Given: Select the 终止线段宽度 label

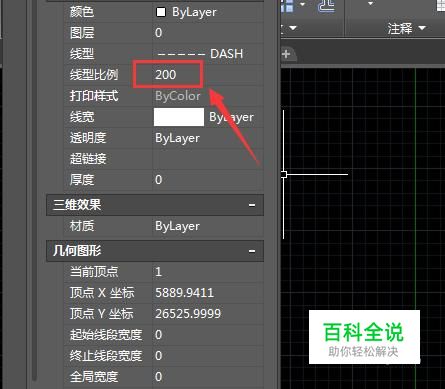Looking at the screenshot, I should click(106, 356).
